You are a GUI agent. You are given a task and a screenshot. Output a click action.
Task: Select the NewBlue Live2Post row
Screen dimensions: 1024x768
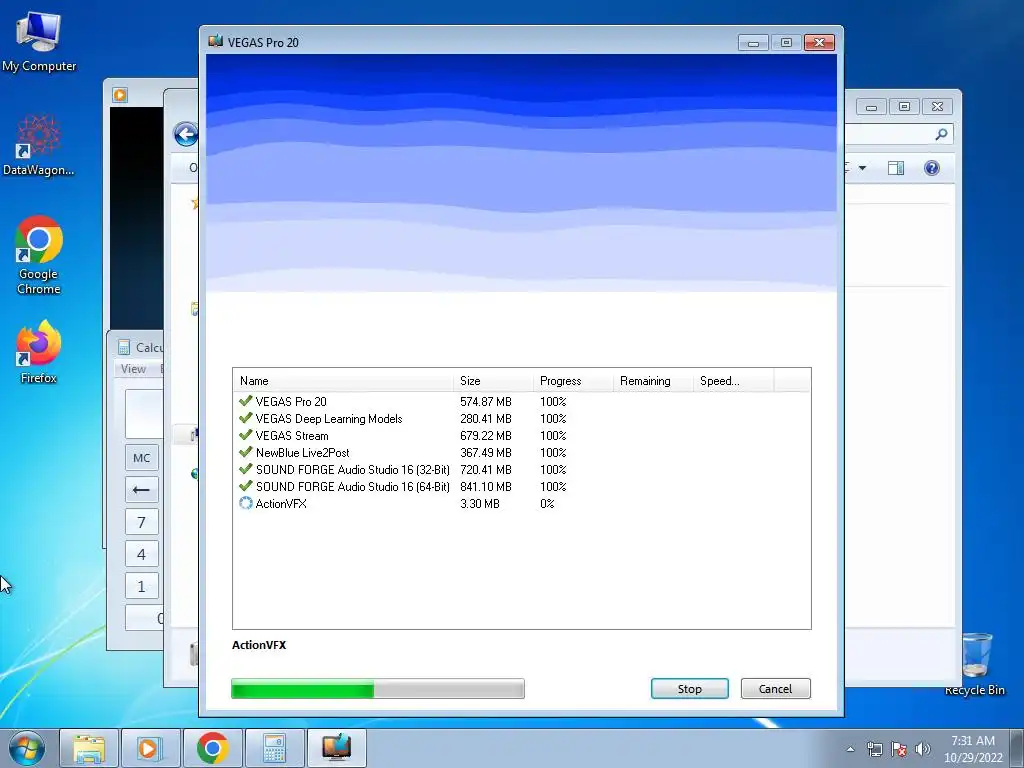[x=521, y=453]
